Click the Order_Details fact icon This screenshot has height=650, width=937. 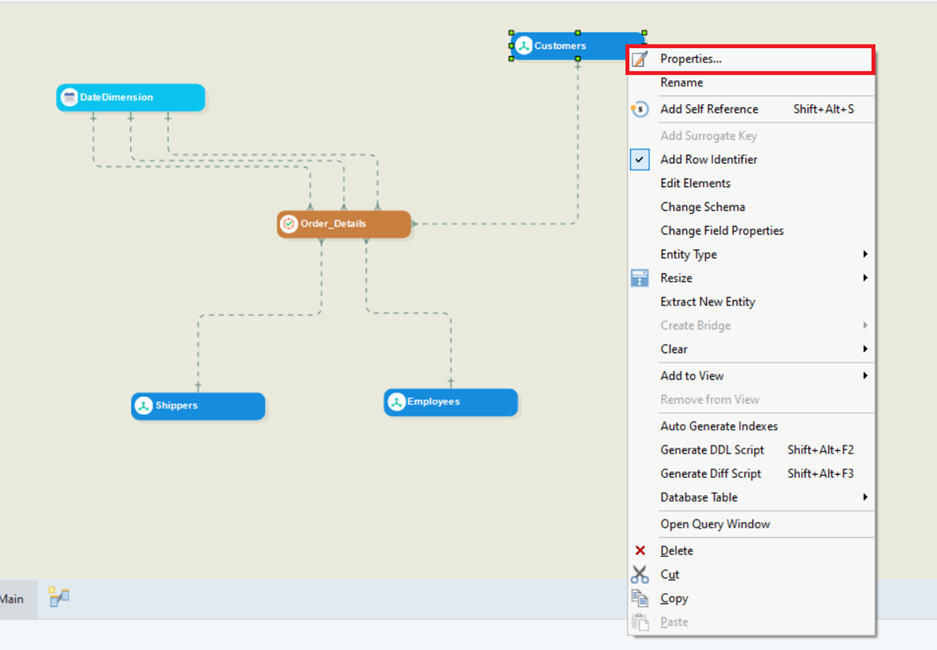point(289,224)
